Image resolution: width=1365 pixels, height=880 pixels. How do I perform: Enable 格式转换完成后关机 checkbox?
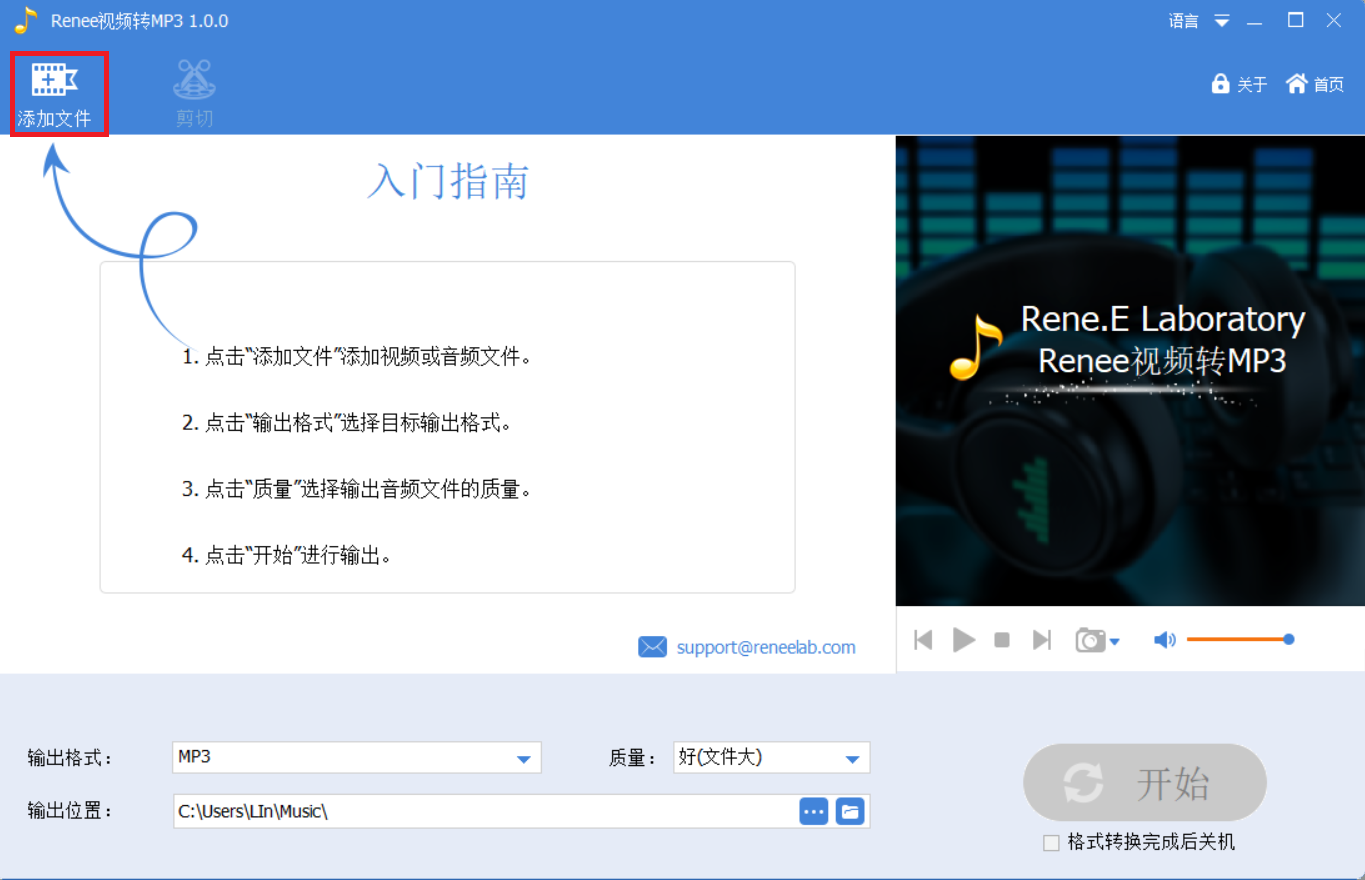point(1051,843)
